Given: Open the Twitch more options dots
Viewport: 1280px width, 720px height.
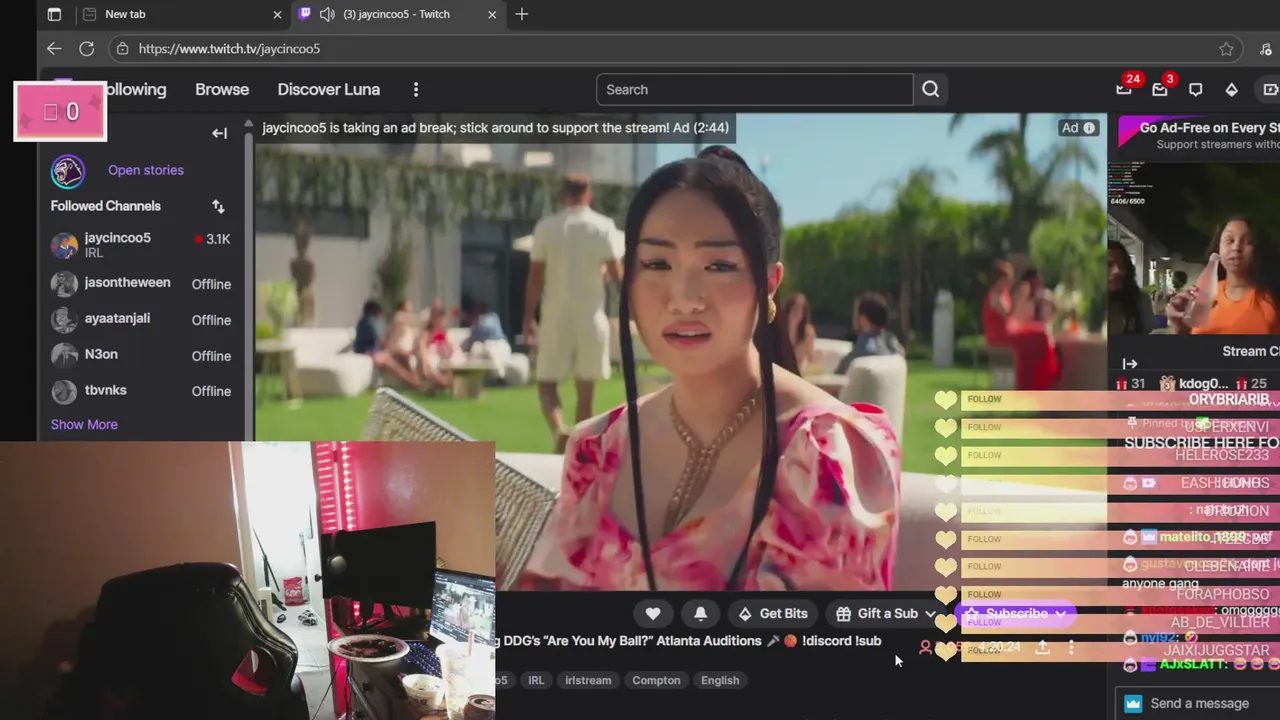Looking at the screenshot, I should click(416, 89).
